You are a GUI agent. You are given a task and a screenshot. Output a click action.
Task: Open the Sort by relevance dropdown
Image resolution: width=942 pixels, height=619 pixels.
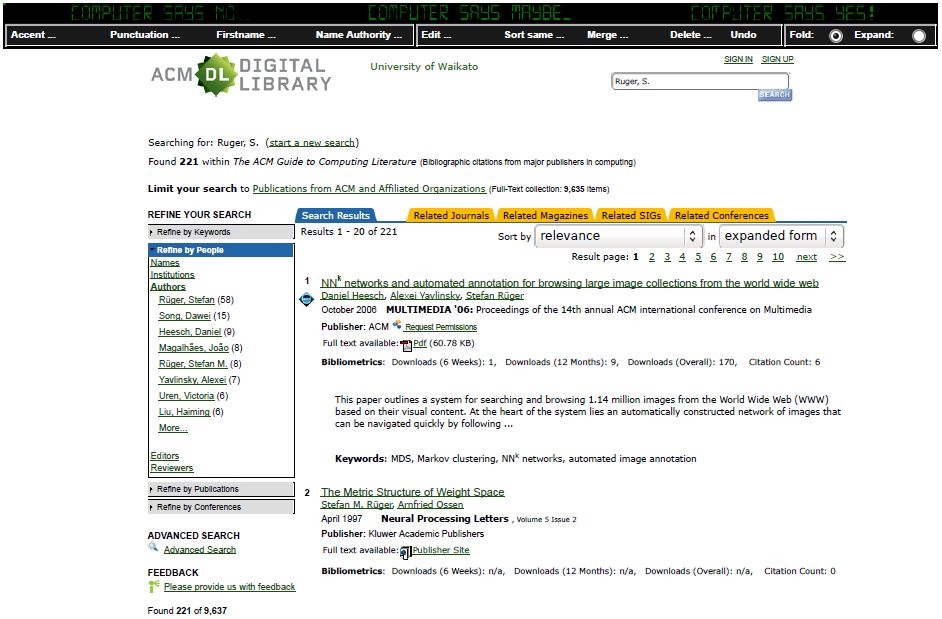click(x=618, y=236)
